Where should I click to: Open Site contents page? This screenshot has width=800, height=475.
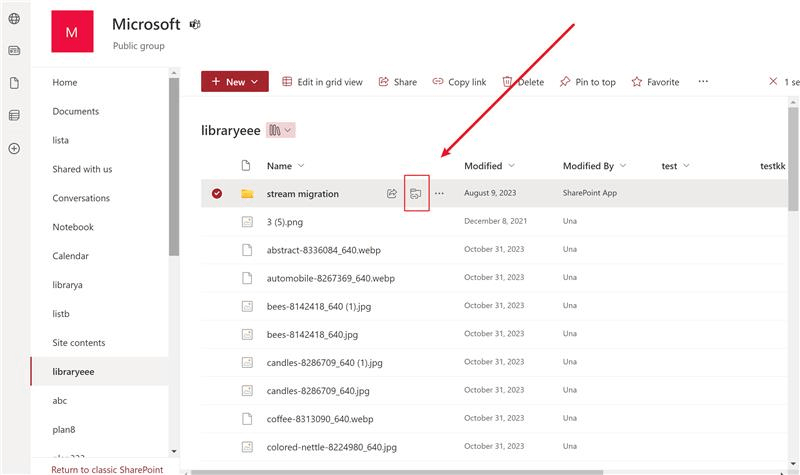point(79,343)
